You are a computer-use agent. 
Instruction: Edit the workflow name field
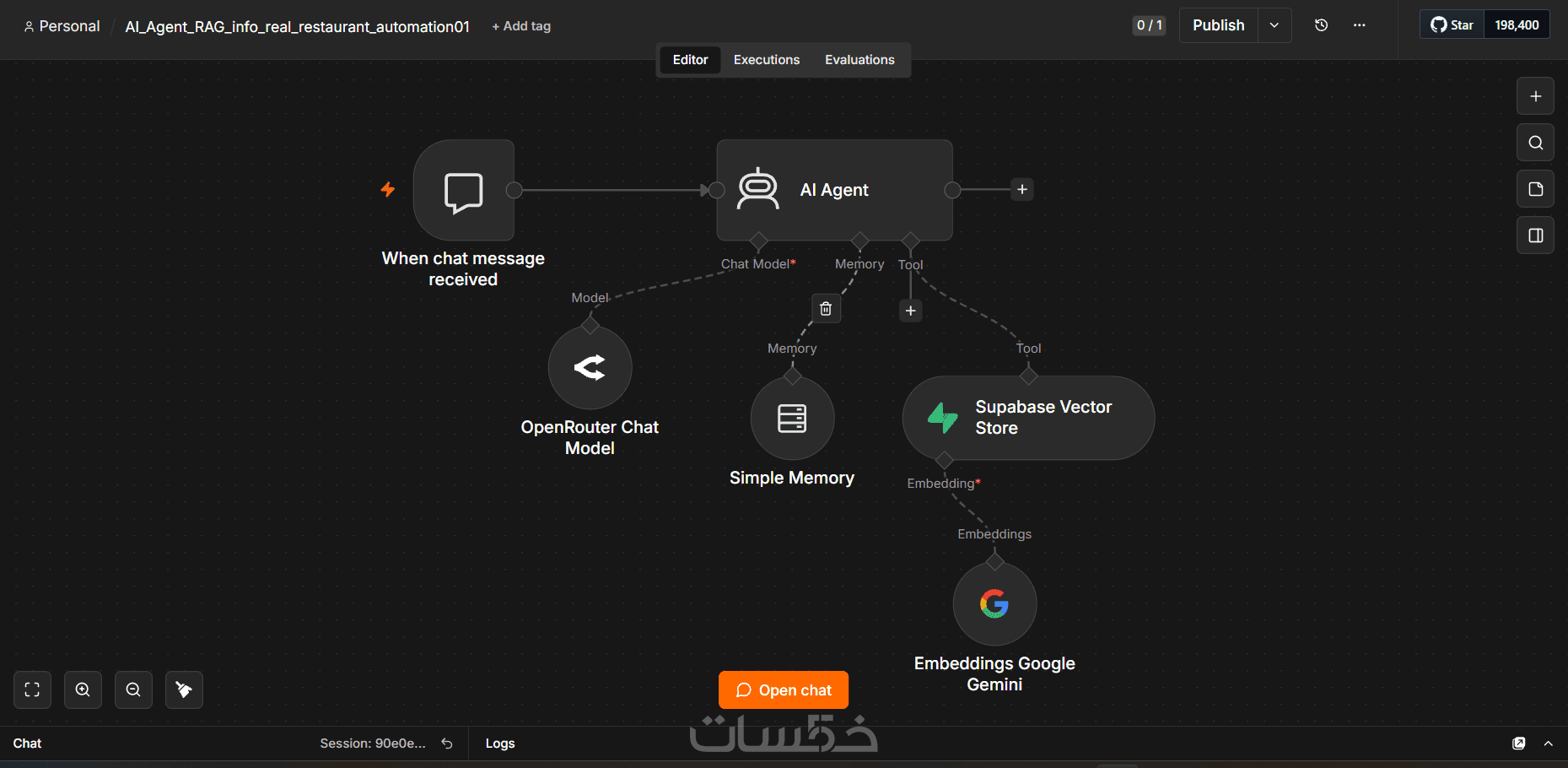point(298,27)
